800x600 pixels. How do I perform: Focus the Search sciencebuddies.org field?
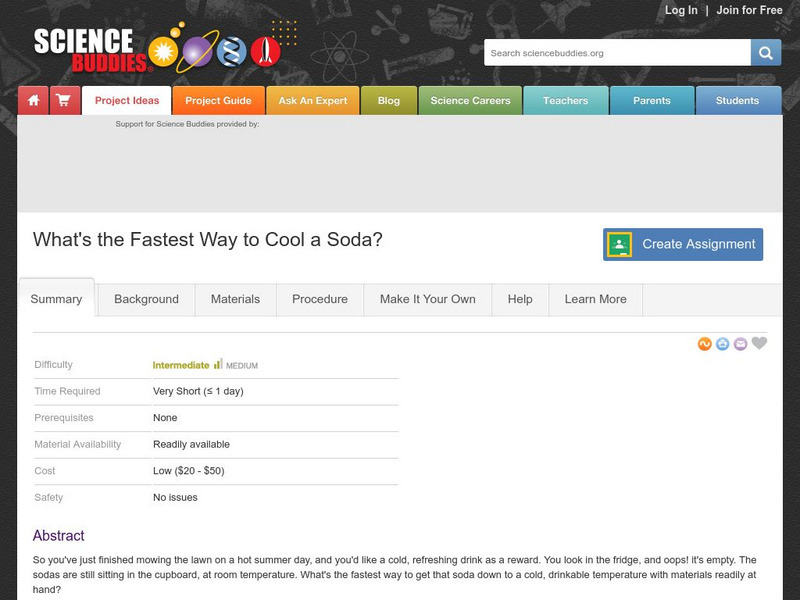[x=617, y=53]
